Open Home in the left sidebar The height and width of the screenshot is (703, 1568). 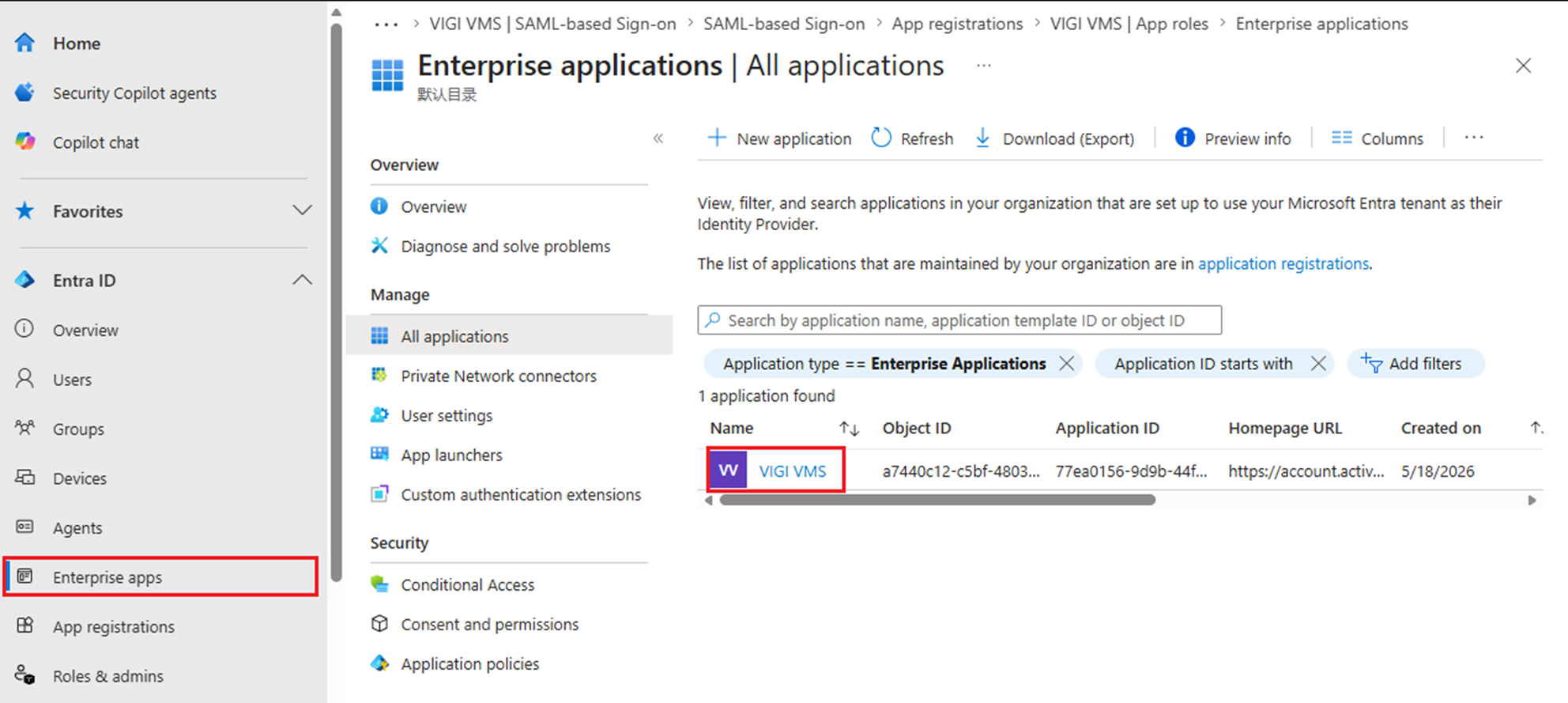point(77,43)
